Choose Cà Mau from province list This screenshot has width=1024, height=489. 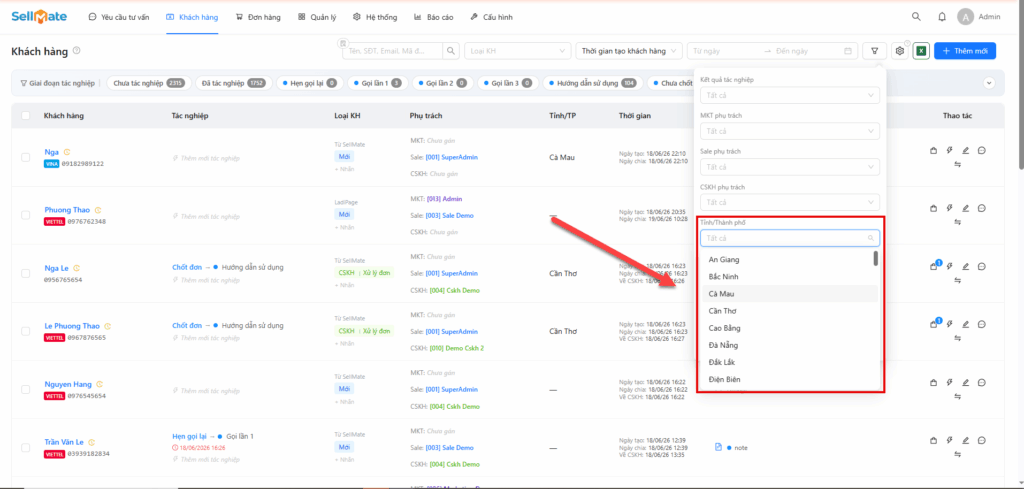pyautogui.click(x=790, y=294)
